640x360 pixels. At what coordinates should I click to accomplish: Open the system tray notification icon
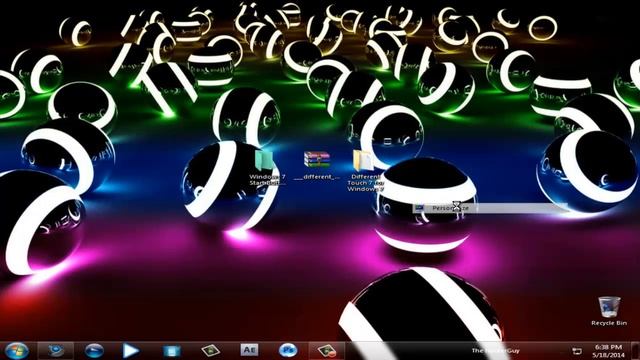click(577, 351)
